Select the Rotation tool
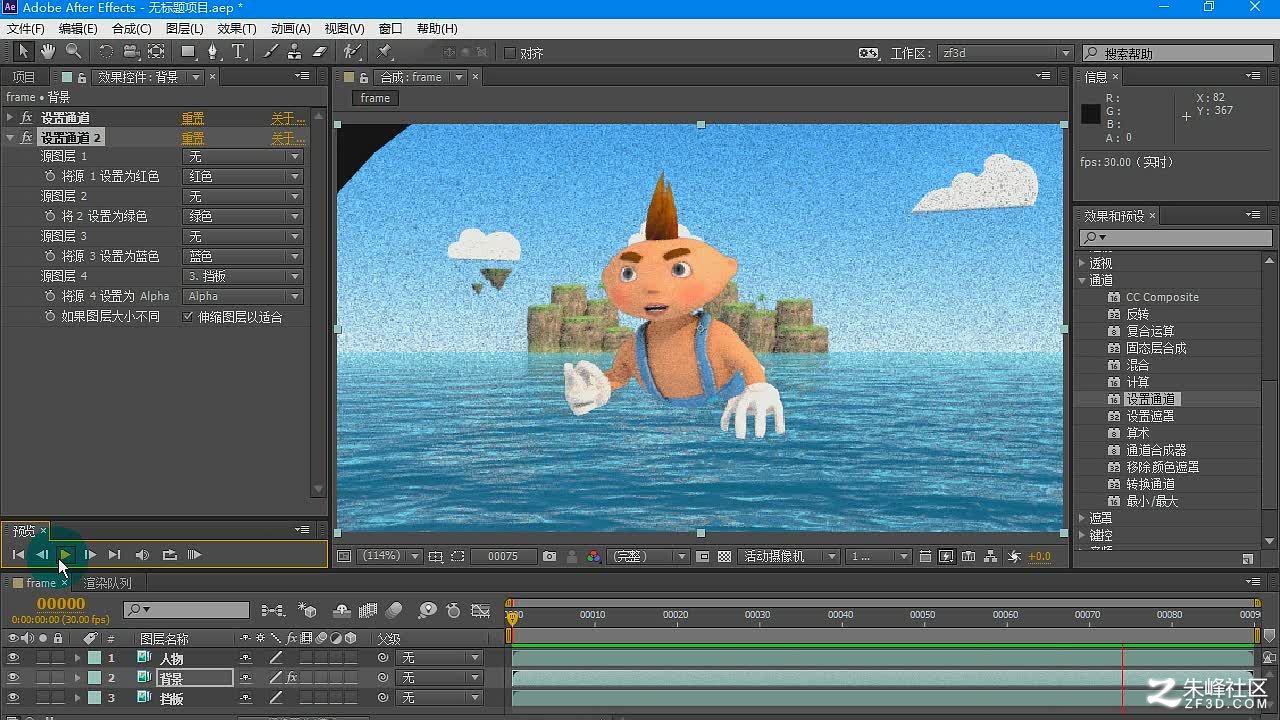Image resolution: width=1280 pixels, height=720 pixels. (106, 52)
